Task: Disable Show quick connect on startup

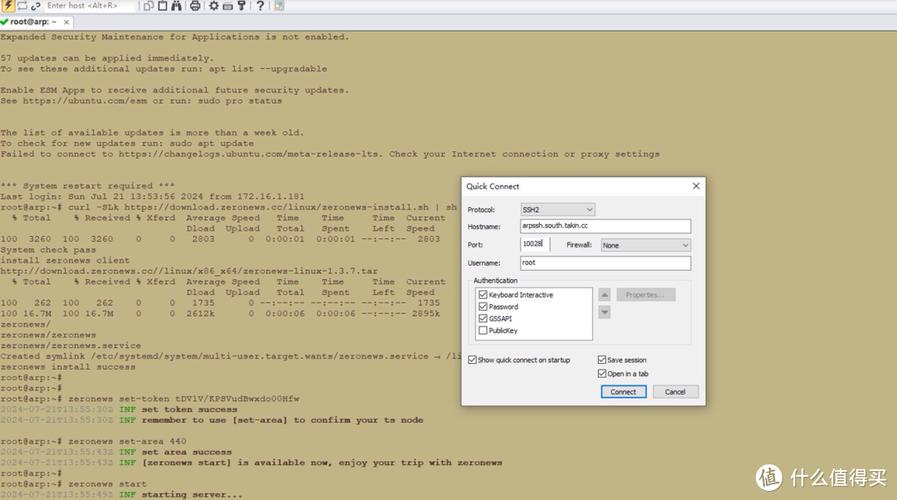Action: 472,360
